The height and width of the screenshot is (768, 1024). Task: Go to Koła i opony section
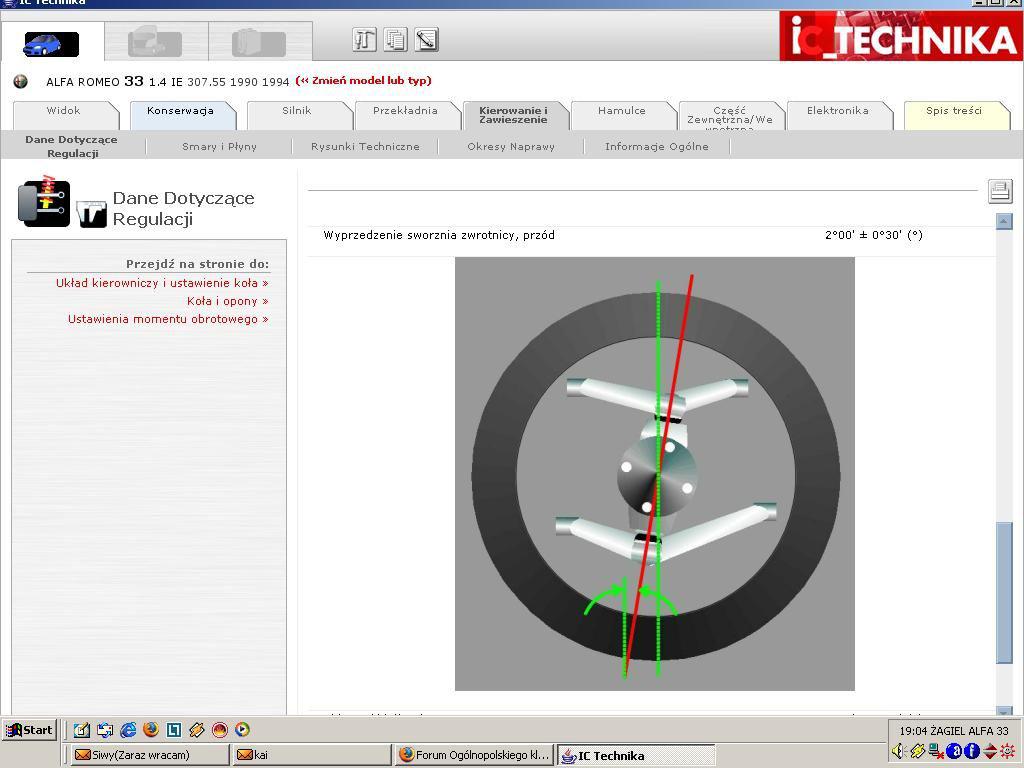[227, 301]
